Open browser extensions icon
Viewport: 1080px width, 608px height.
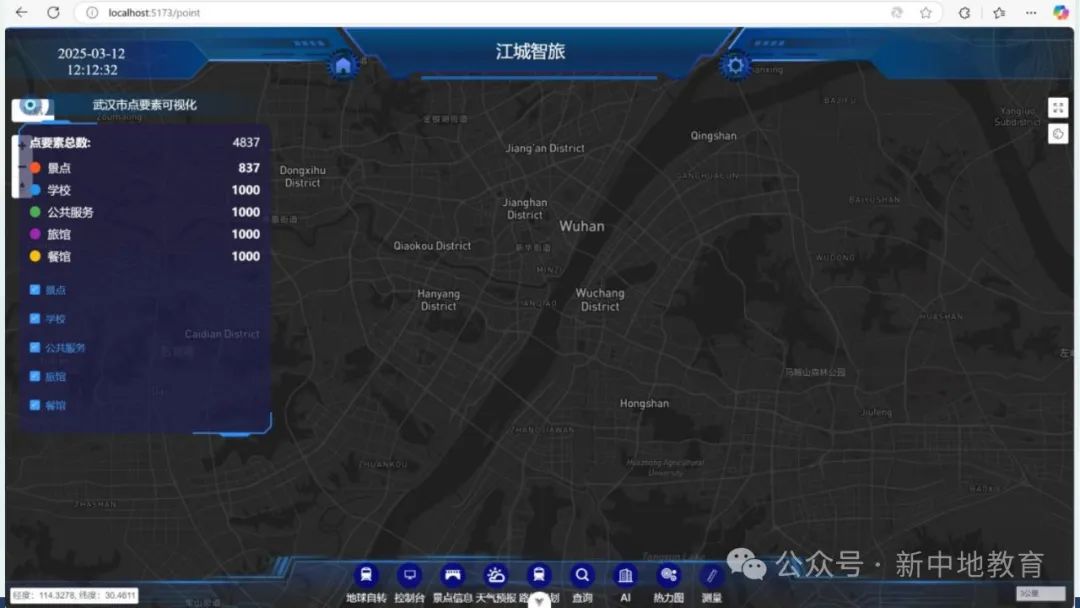coord(964,12)
